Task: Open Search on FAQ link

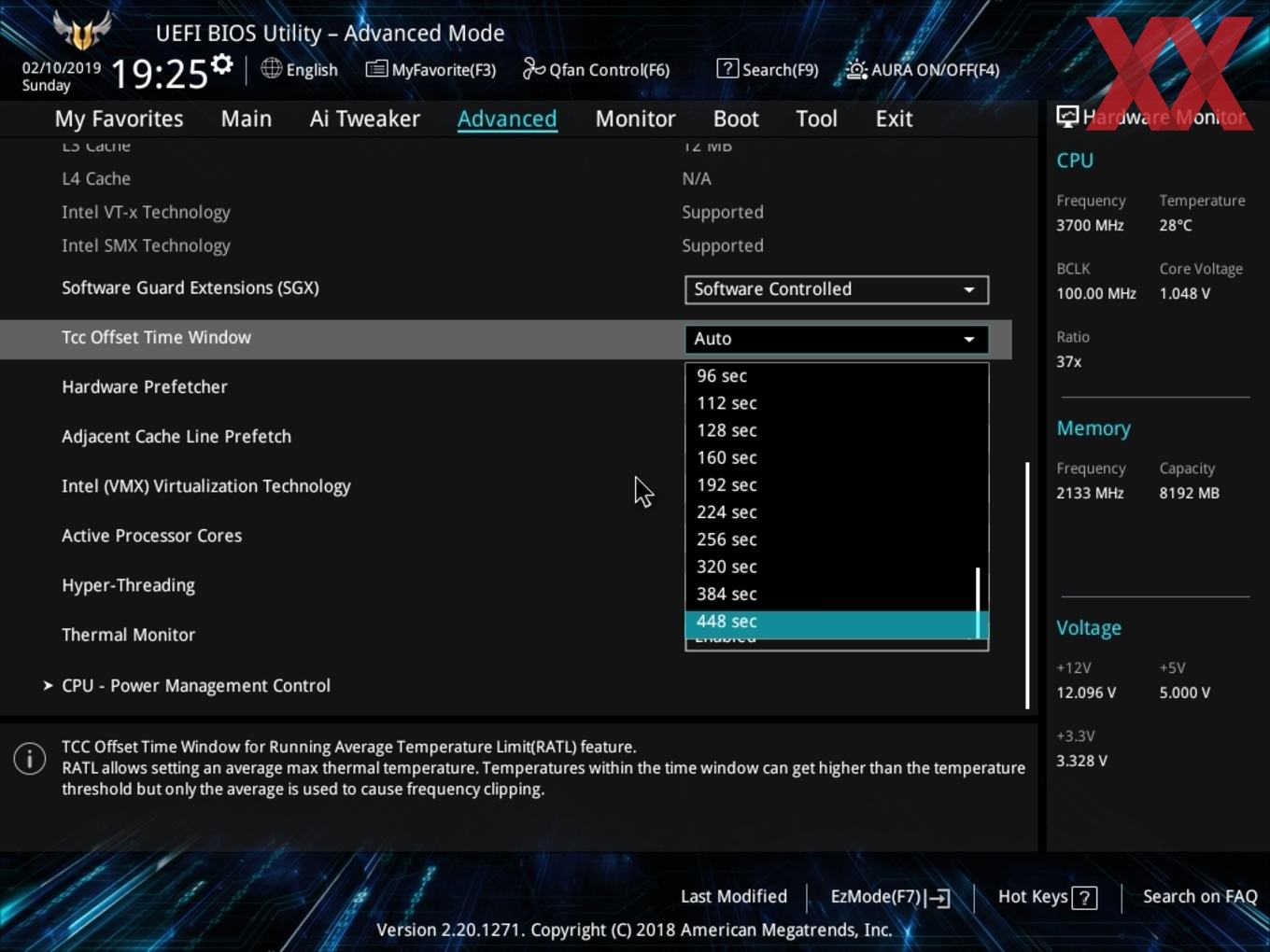Action: [x=1200, y=896]
